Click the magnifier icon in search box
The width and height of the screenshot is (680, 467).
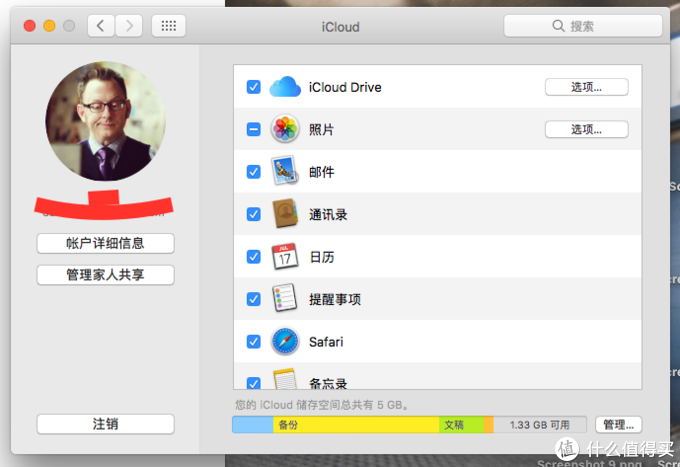coord(558,26)
